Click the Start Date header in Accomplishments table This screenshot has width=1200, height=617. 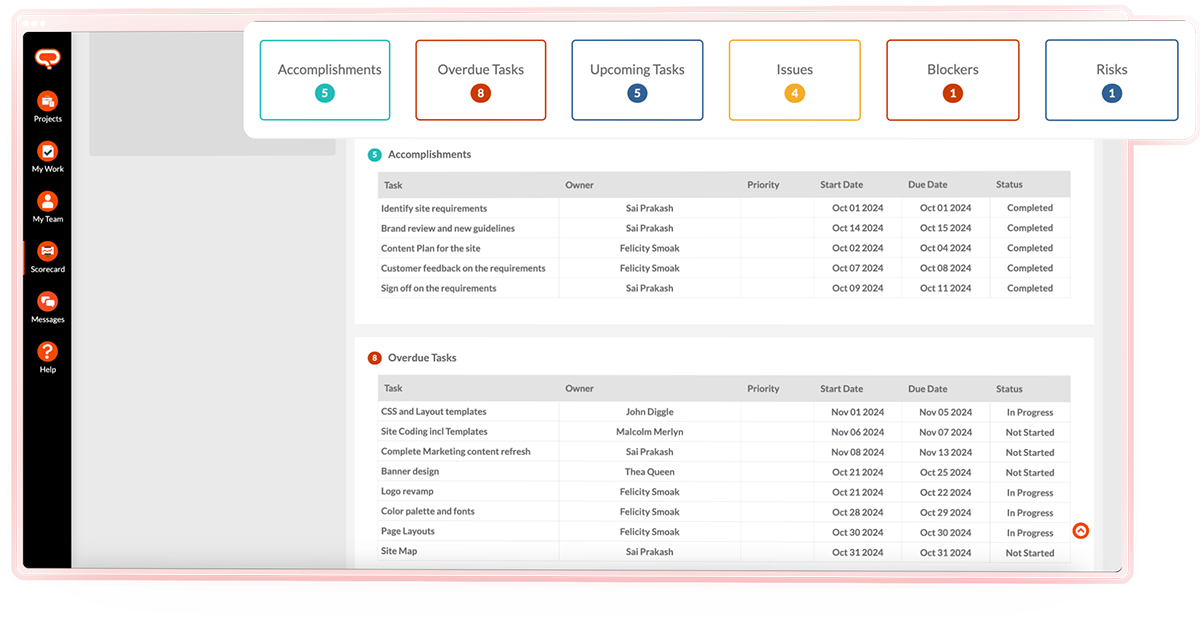[x=841, y=185]
